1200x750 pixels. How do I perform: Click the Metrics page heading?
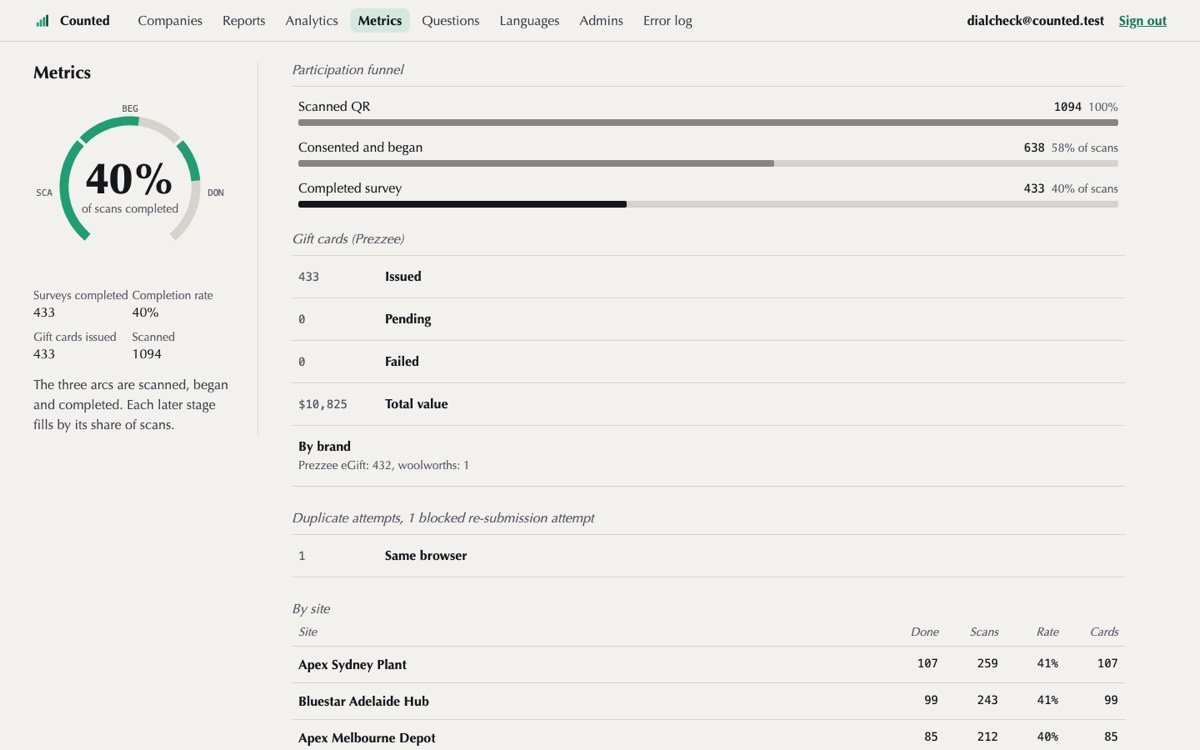[62, 72]
